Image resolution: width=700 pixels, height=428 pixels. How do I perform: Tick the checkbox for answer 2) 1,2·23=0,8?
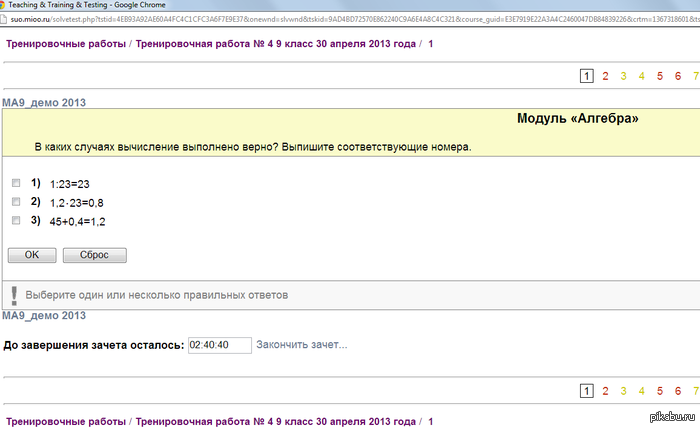pos(15,202)
